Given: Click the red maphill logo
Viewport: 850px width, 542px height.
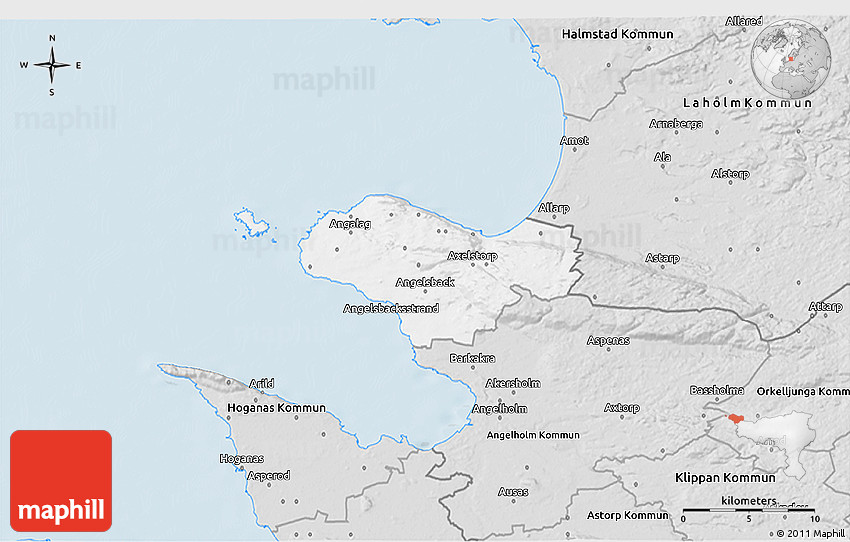Looking at the screenshot, I should 61,481.
